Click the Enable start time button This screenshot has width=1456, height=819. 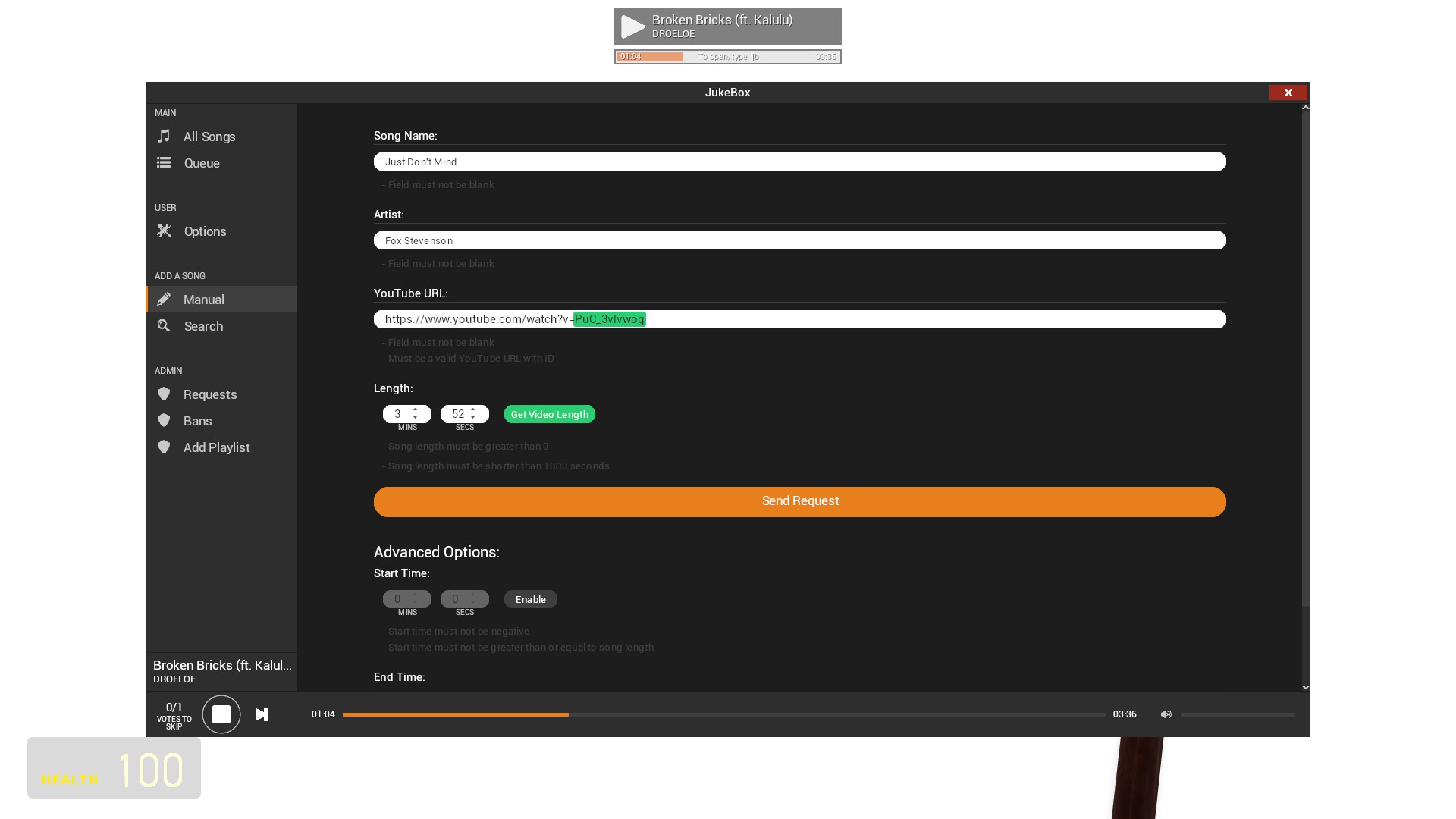click(x=531, y=599)
